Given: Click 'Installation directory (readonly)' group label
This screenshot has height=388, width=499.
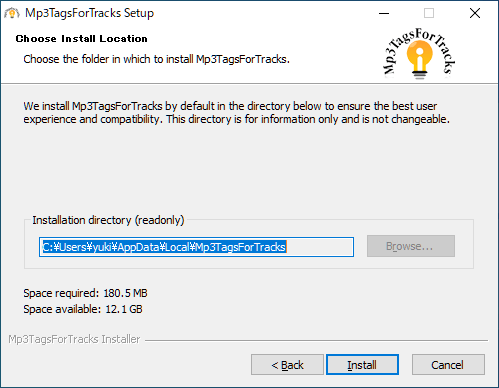Looking at the screenshot, I should point(108,220).
